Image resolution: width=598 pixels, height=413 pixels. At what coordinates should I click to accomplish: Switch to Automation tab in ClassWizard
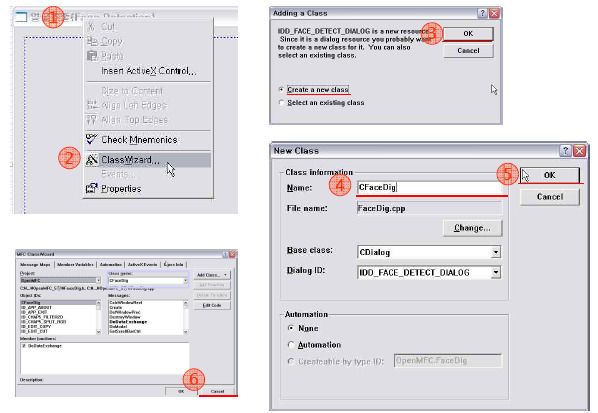point(111,264)
